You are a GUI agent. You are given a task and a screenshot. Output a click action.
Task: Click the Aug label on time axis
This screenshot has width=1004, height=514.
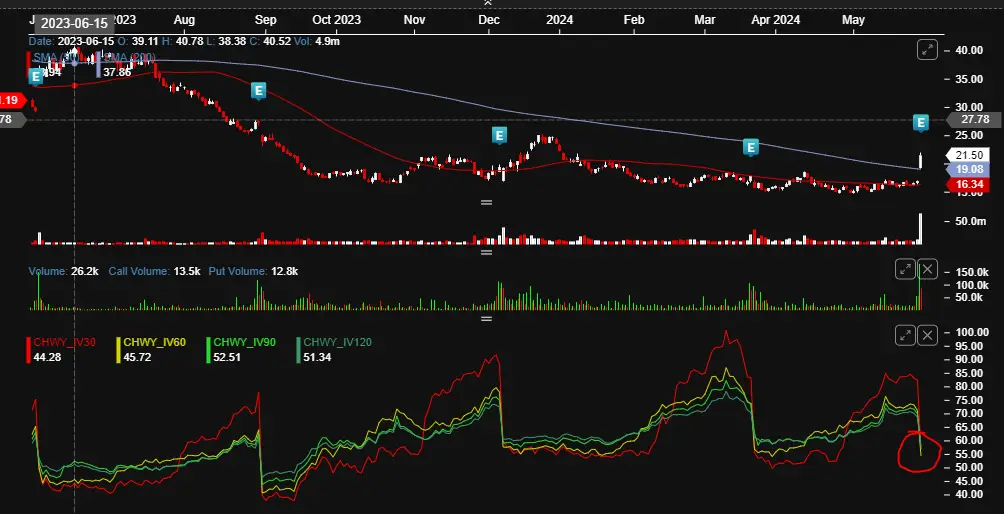click(184, 20)
